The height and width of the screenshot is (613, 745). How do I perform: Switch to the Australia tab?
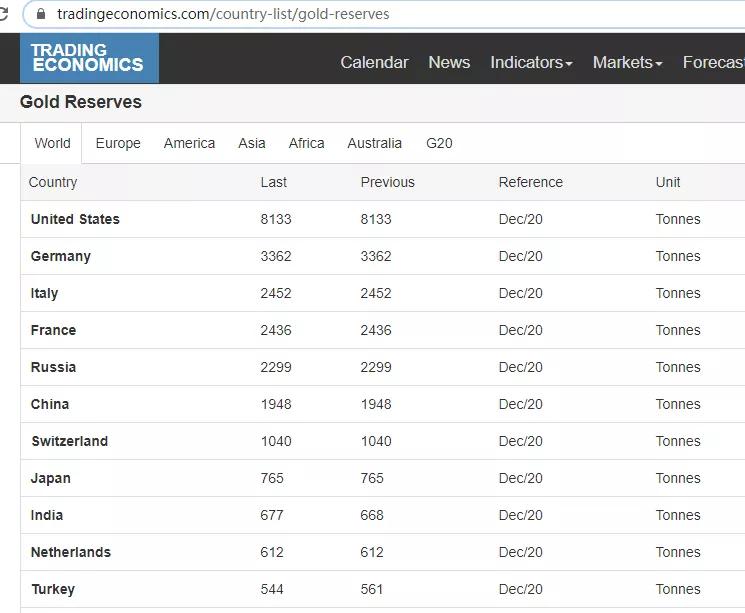[374, 143]
